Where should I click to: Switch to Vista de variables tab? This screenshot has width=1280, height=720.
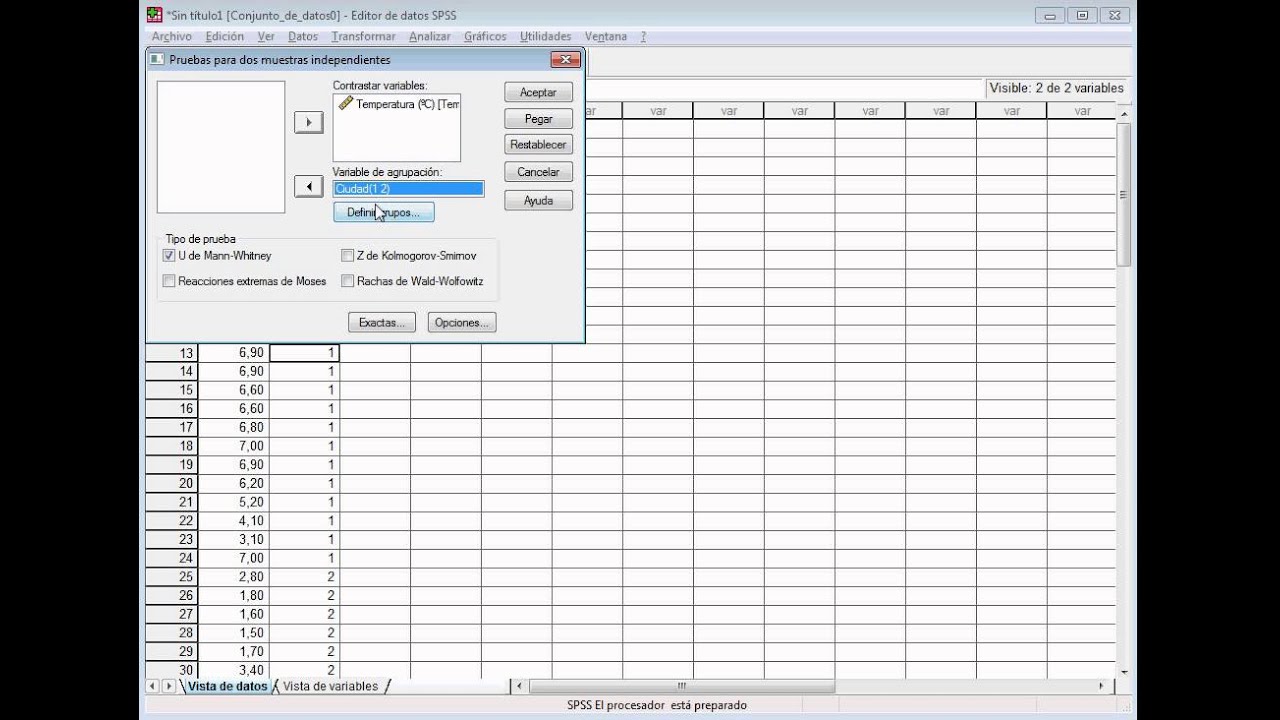pyautogui.click(x=331, y=686)
